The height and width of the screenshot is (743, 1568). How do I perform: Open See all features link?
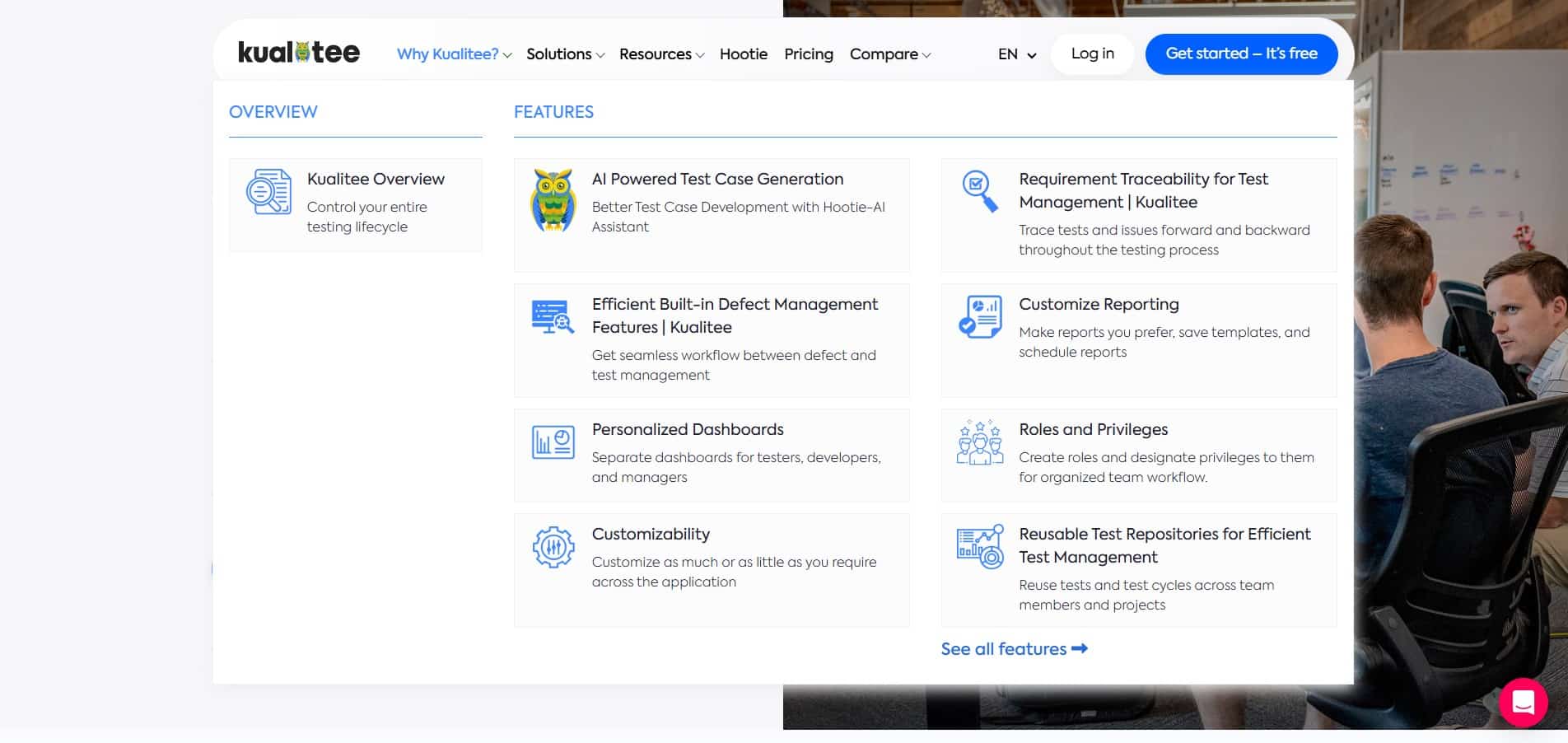pyautogui.click(x=1014, y=649)
